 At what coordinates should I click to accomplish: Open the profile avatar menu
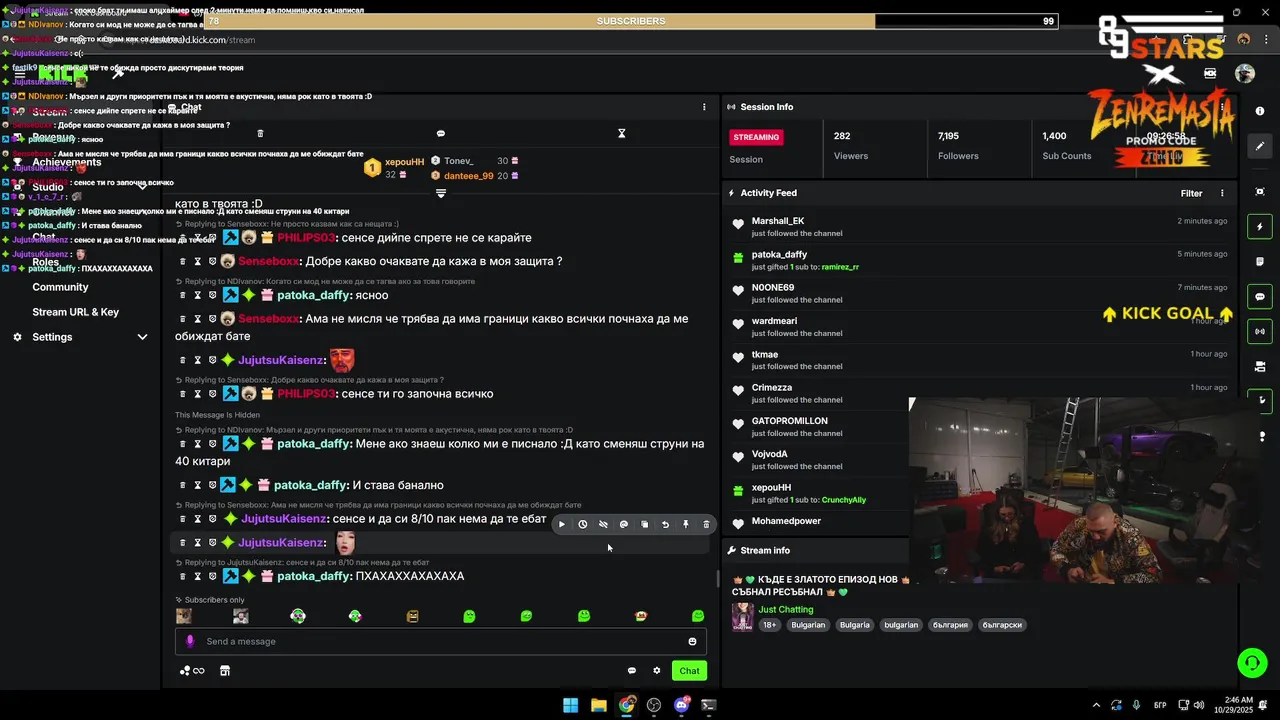(1244, 73)
